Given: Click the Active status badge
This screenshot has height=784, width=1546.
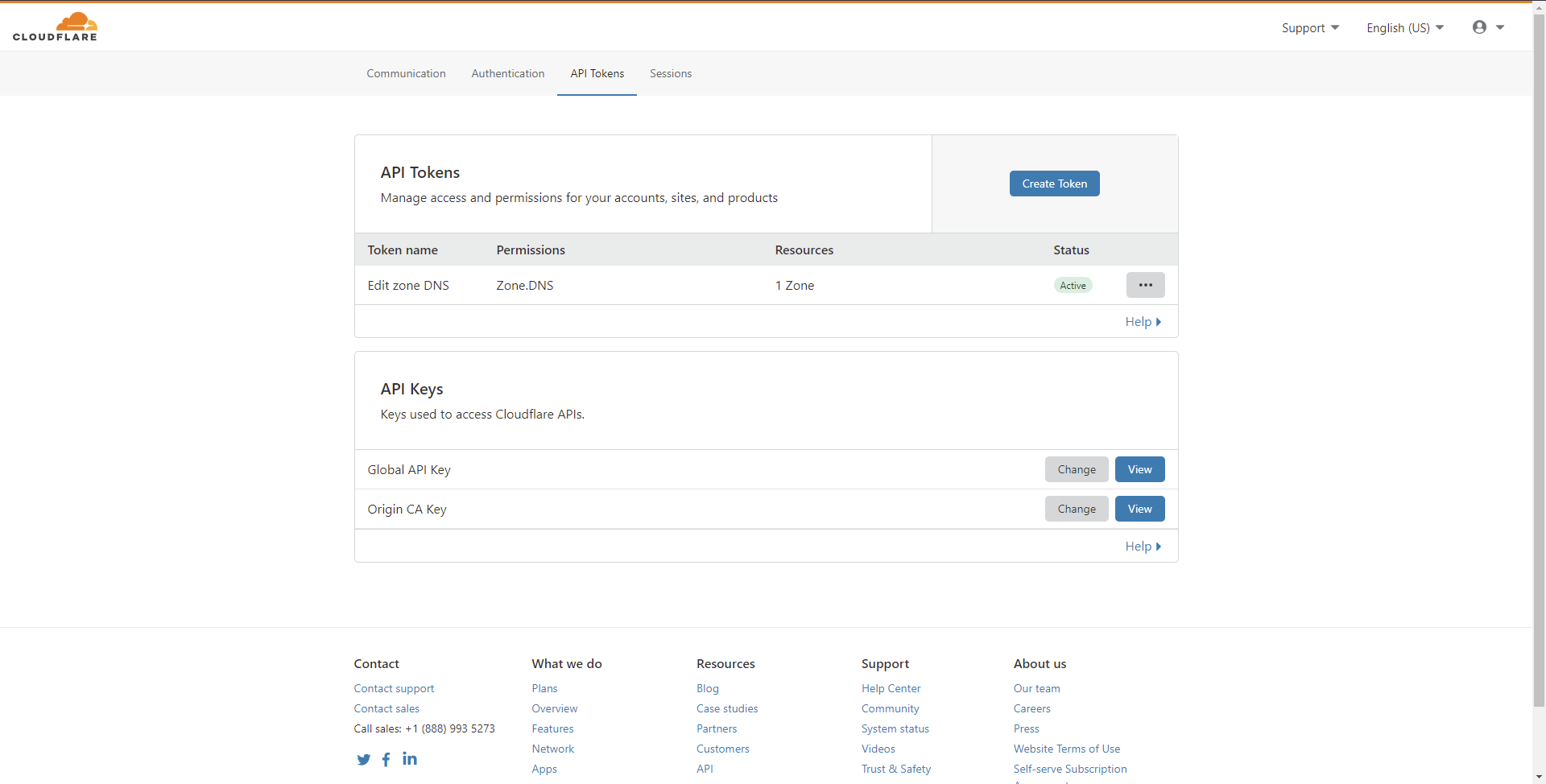Looking at the screenshot, I should [1073, 285].
